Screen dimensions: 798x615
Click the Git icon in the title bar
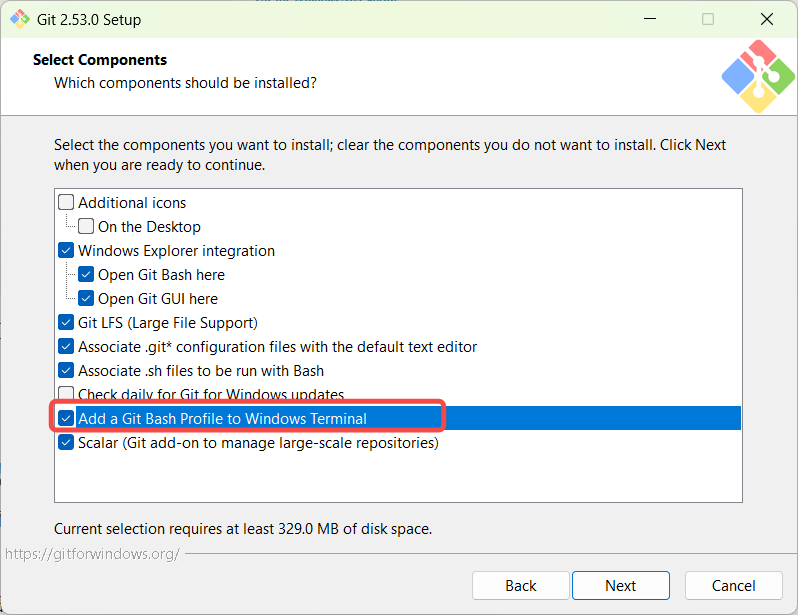(19, 19)
